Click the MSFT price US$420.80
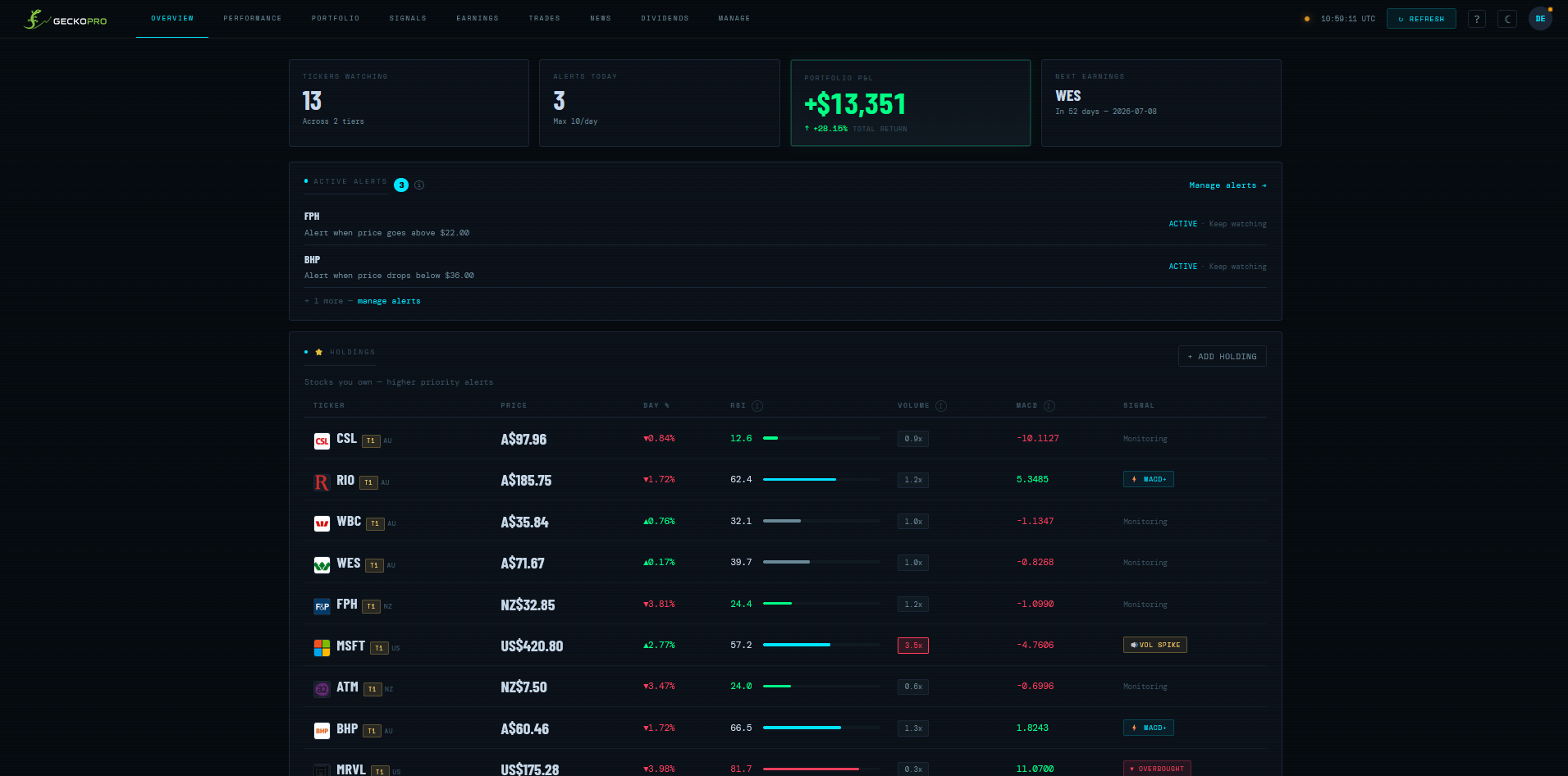This screenshot has height=776, width=1568. coord(532,646)
